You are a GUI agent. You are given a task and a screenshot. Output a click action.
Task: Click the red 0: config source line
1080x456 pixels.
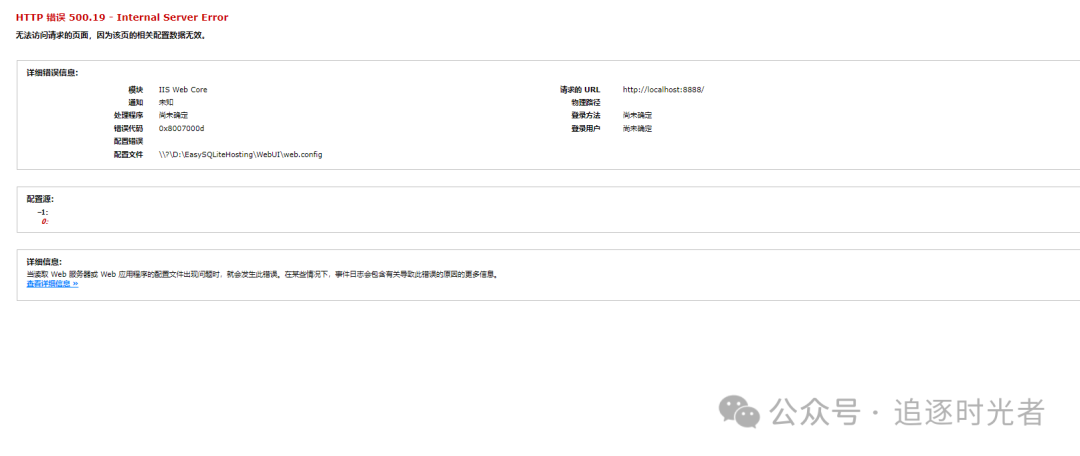[44, 222]
